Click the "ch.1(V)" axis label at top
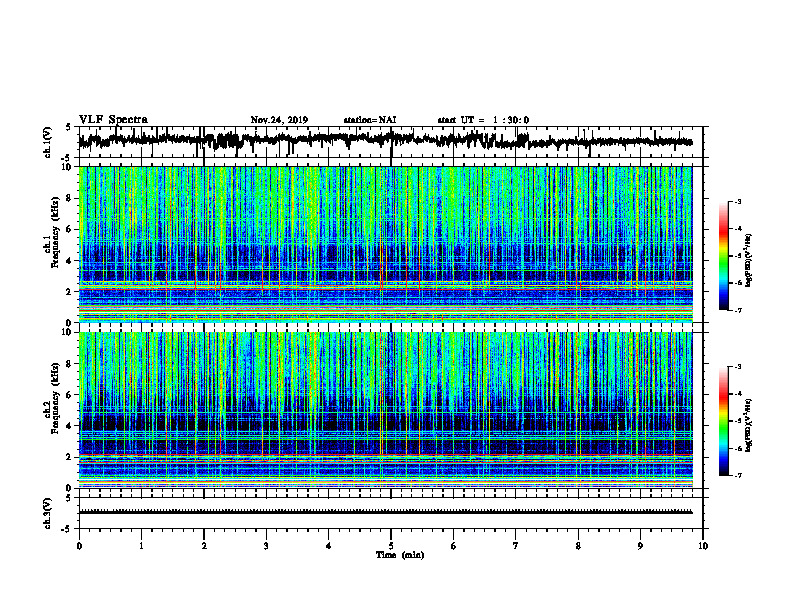Viewport: 792px width, 612px height. coord(48,142)
